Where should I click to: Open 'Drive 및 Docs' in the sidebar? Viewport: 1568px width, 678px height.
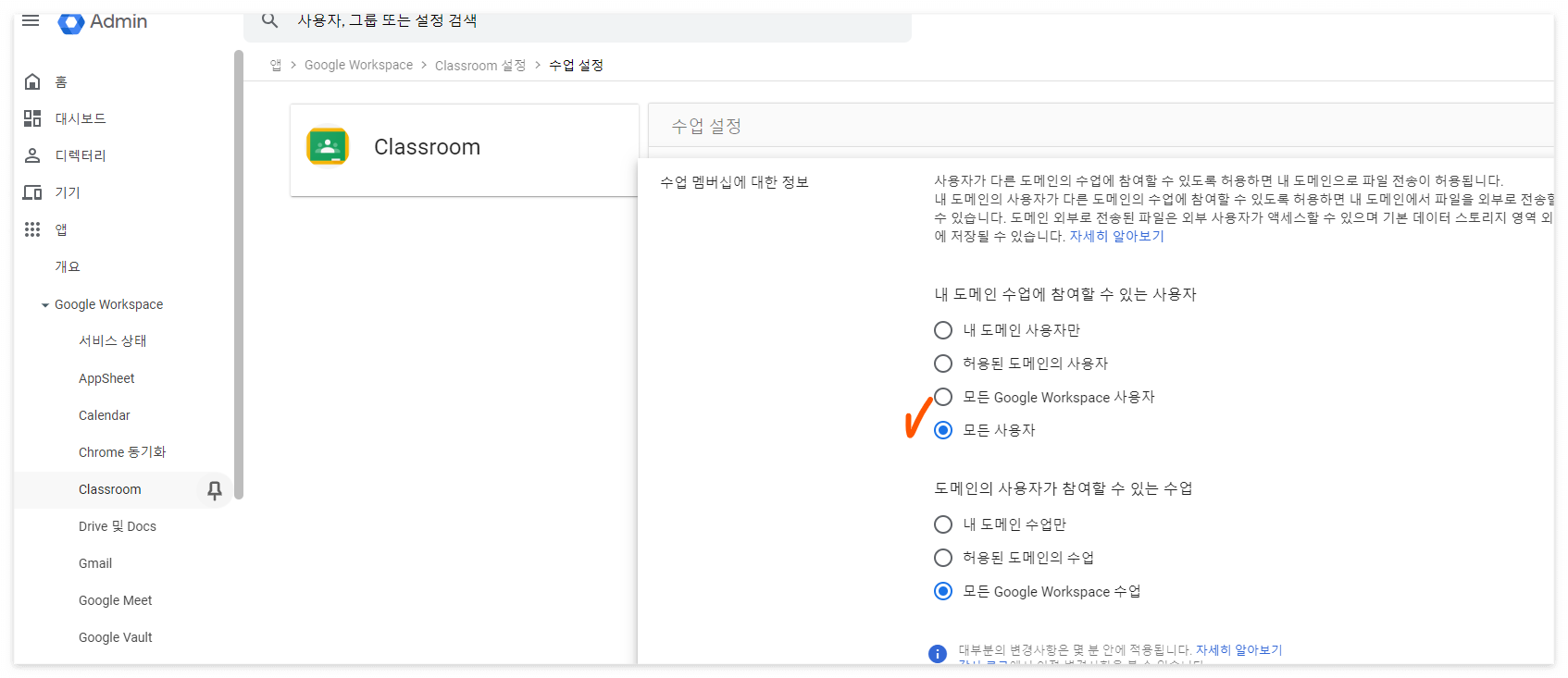[x=118, y=526]
